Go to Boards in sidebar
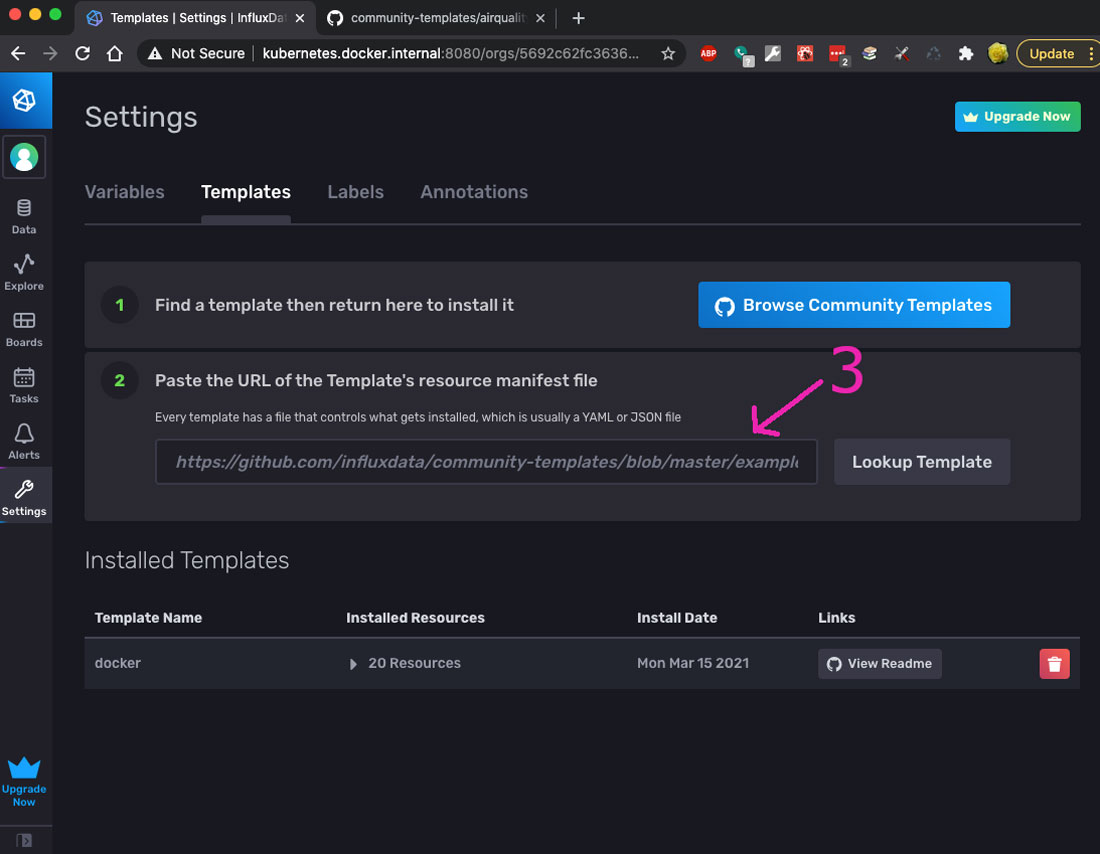 (x=24, y=329)
